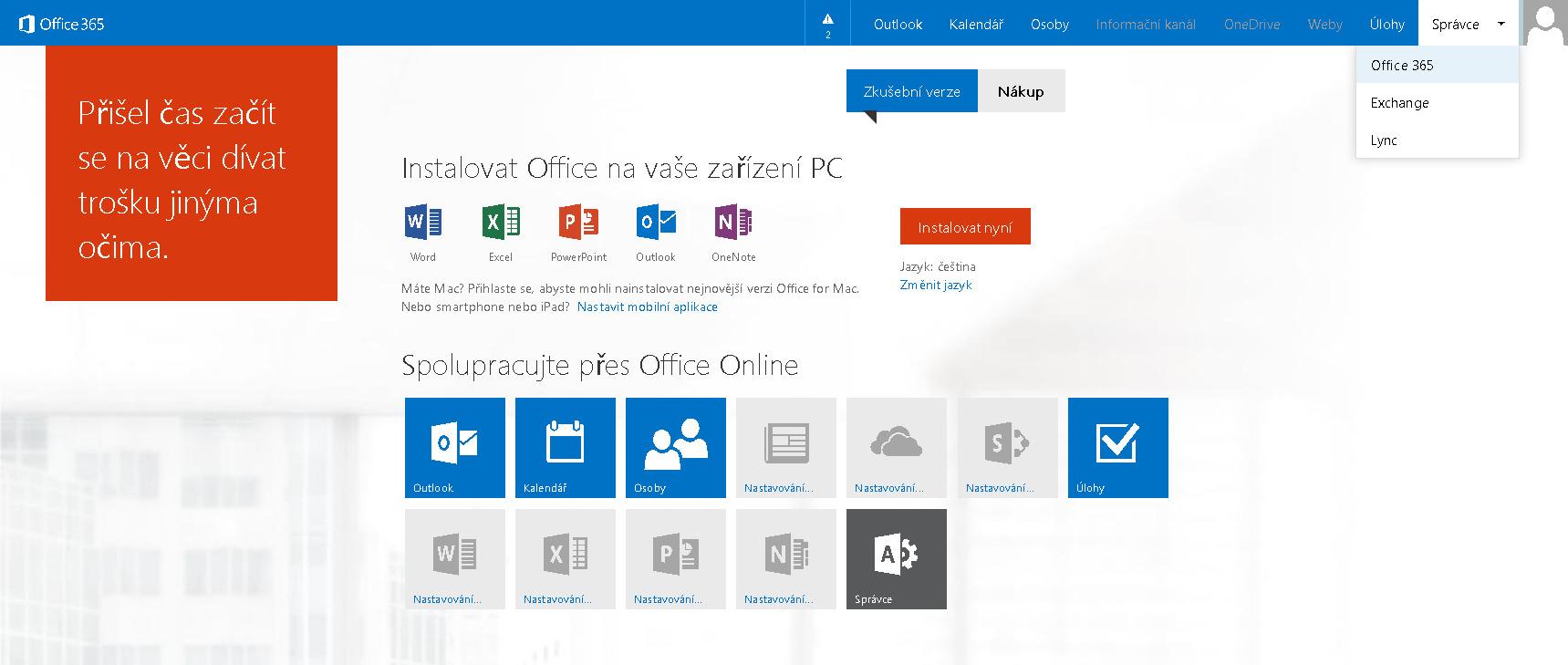Click the Instalovat nyní button
This screenshot has width=1568, height=665.
coord(965,227)
